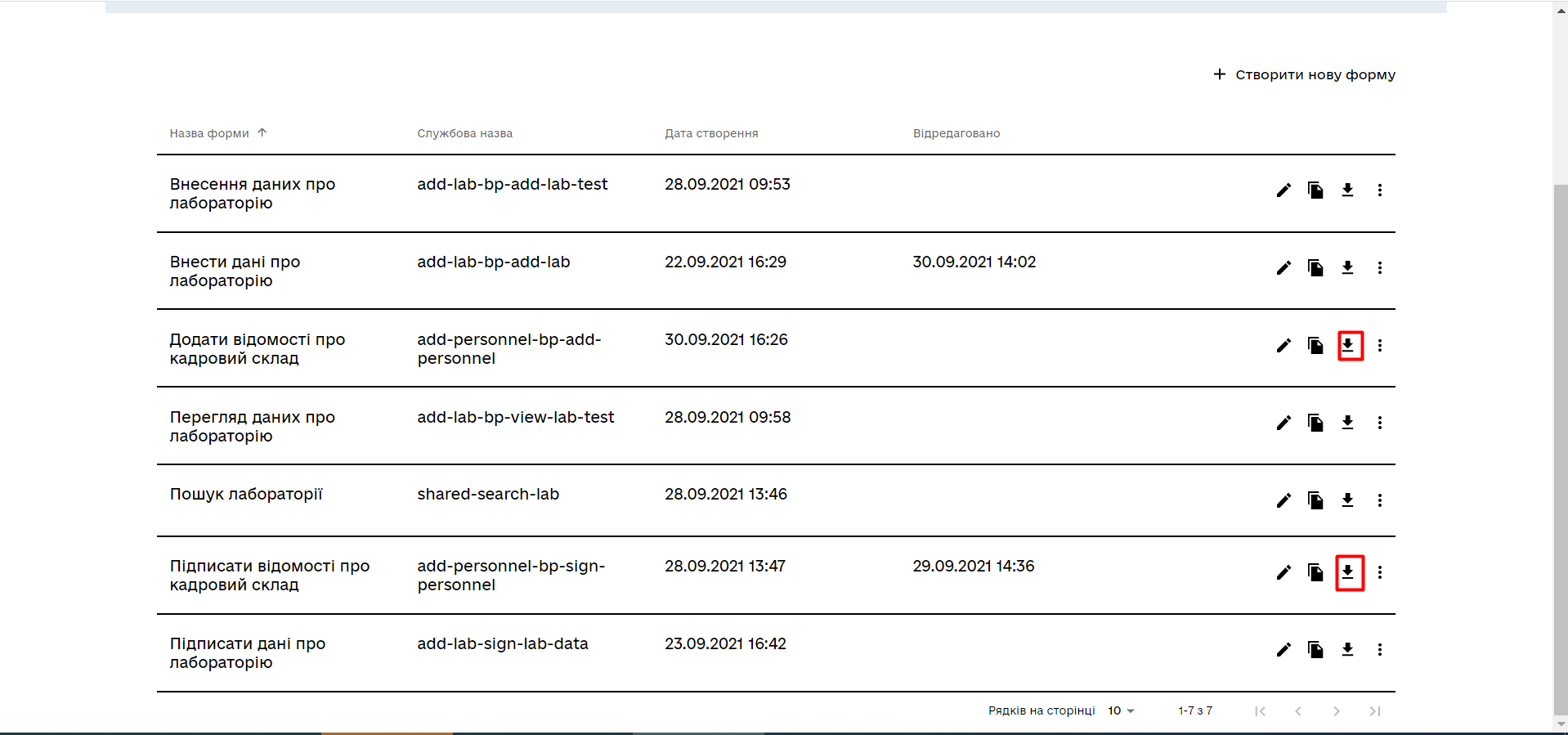Copy the add-lab-bp-add-lab-test form

pos(1315,190)
